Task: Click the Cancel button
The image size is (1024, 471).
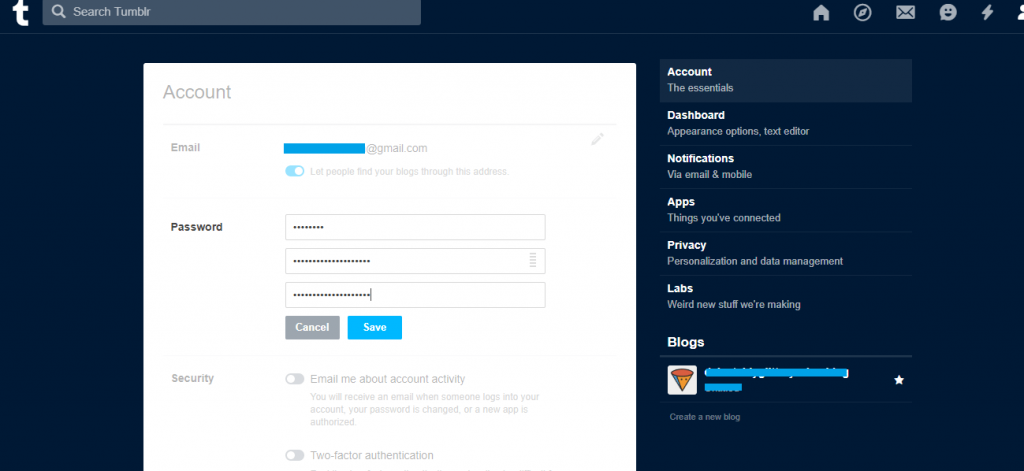Action: click(x=312, y=327)
